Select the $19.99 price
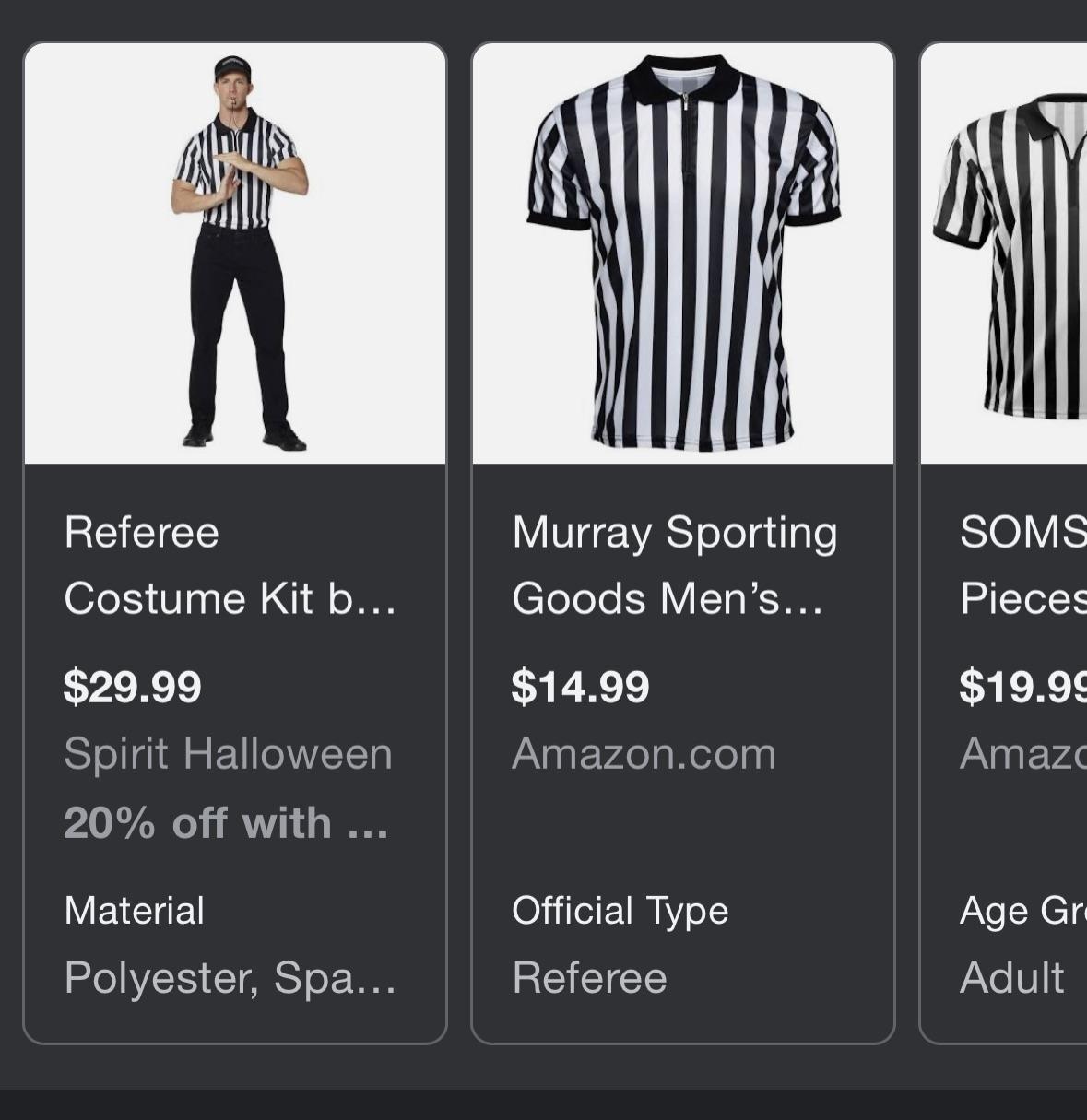 click(x=1023, y=687)
